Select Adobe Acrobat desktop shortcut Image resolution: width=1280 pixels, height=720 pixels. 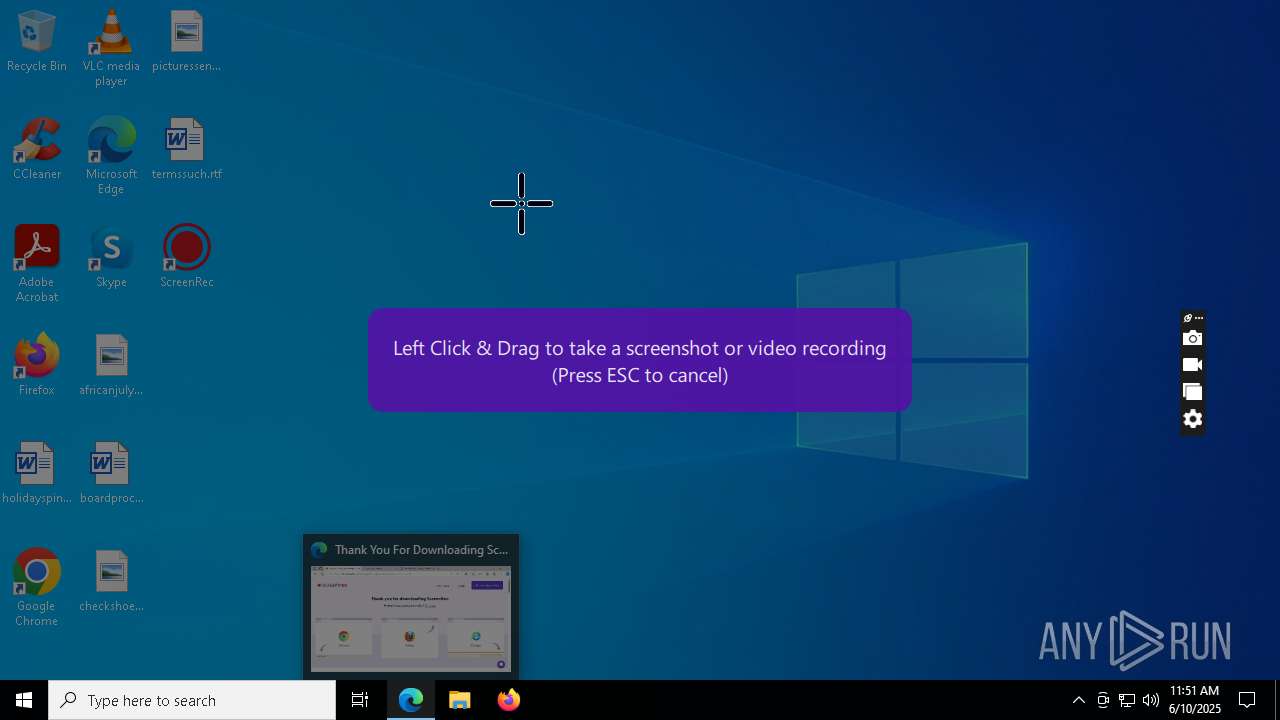[37, 264]
